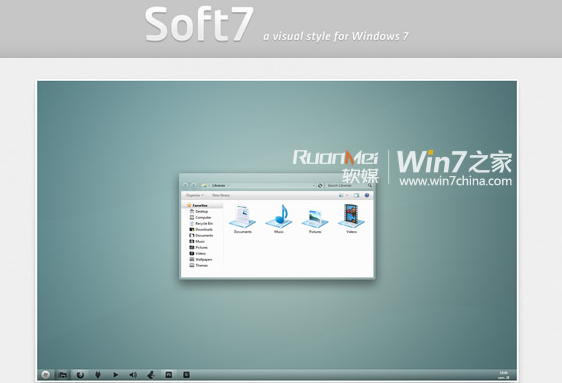Click the Libraries breadcrumb in the address bar

pyautogui.click(x=218, y=186)
